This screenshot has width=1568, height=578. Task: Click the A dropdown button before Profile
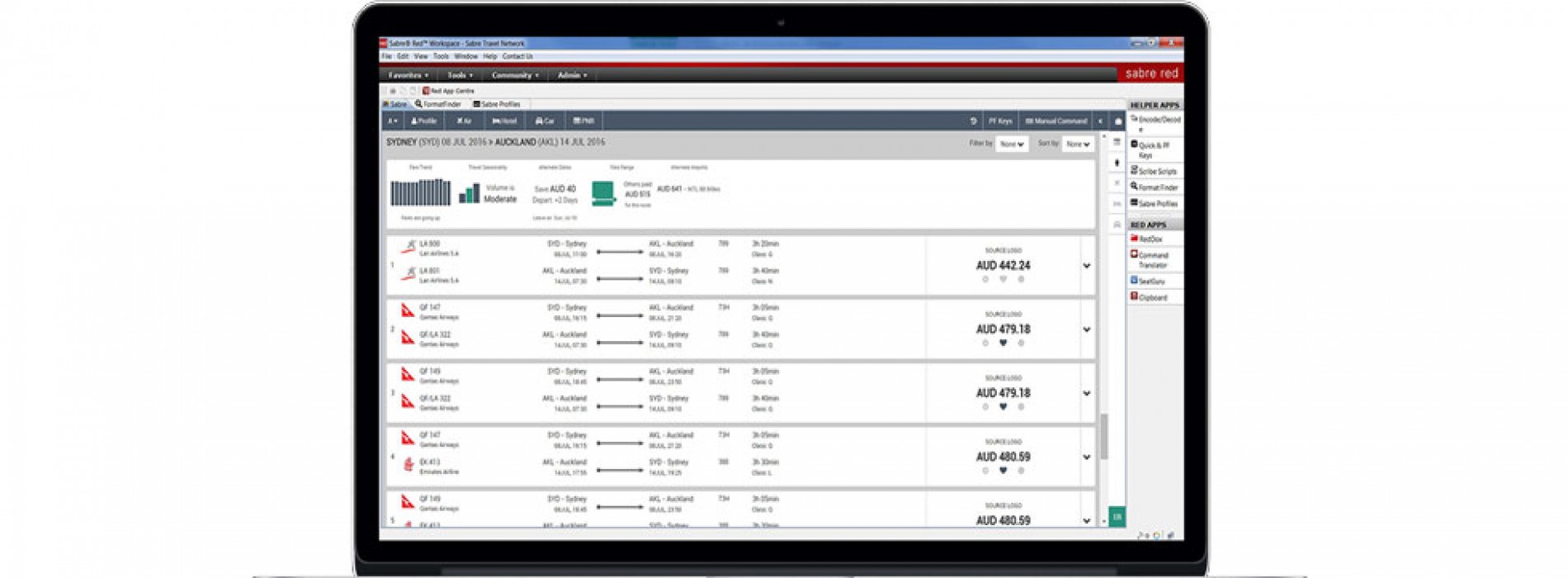coord(393,121)
